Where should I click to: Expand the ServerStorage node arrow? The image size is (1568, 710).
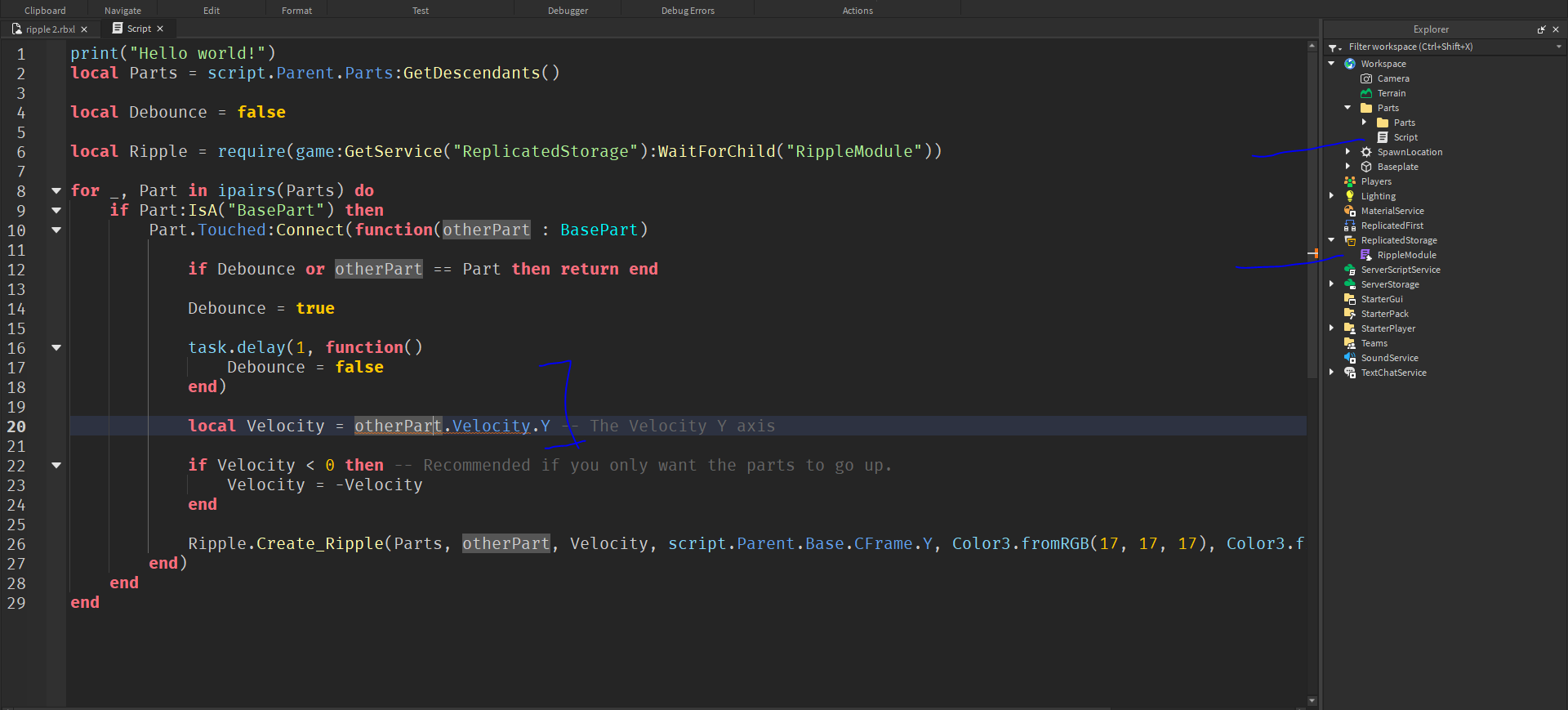pyautogui.click(x=1332, y=284)
